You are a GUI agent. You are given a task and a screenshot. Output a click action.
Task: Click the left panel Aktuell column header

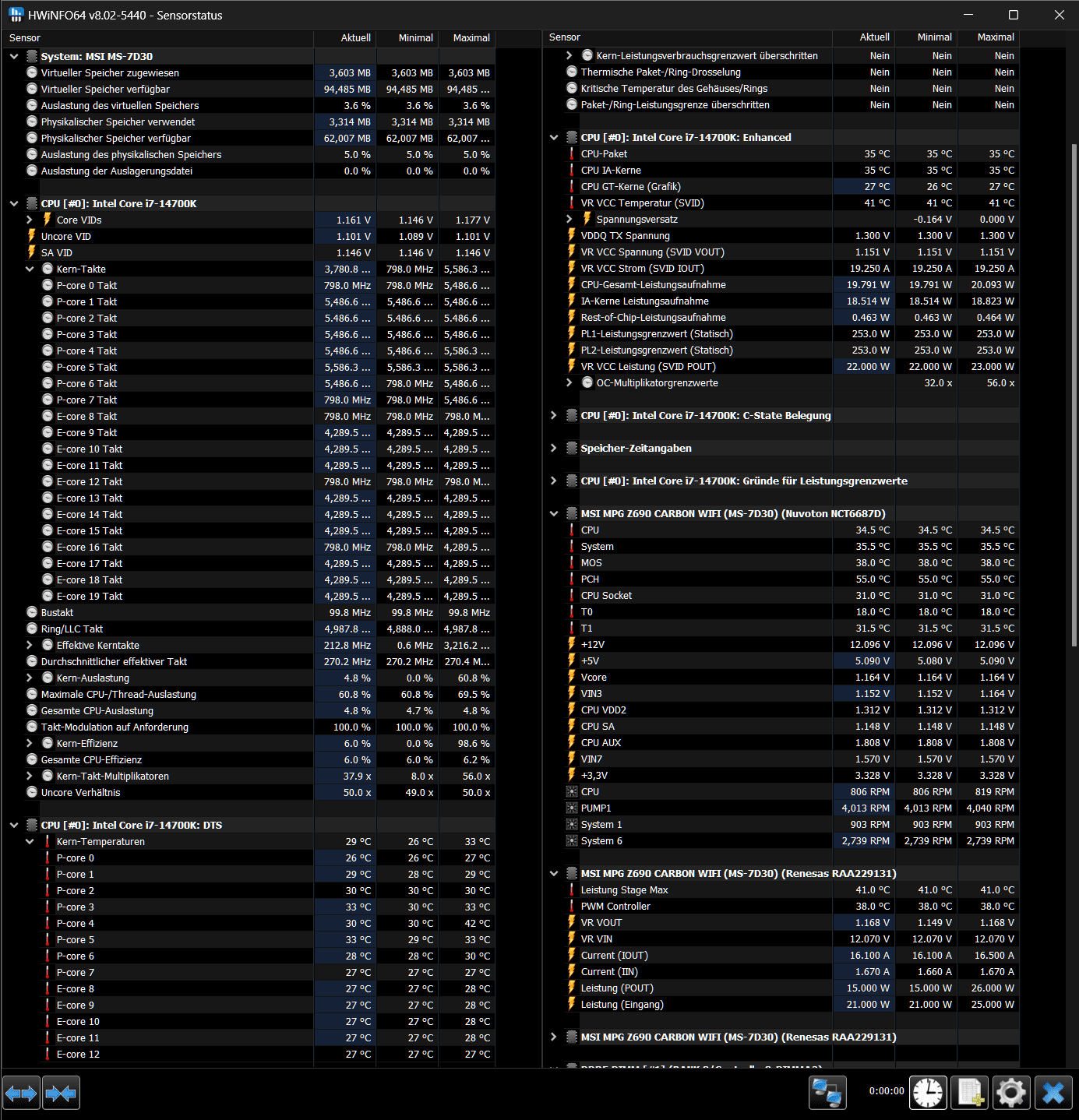point(345,37)
